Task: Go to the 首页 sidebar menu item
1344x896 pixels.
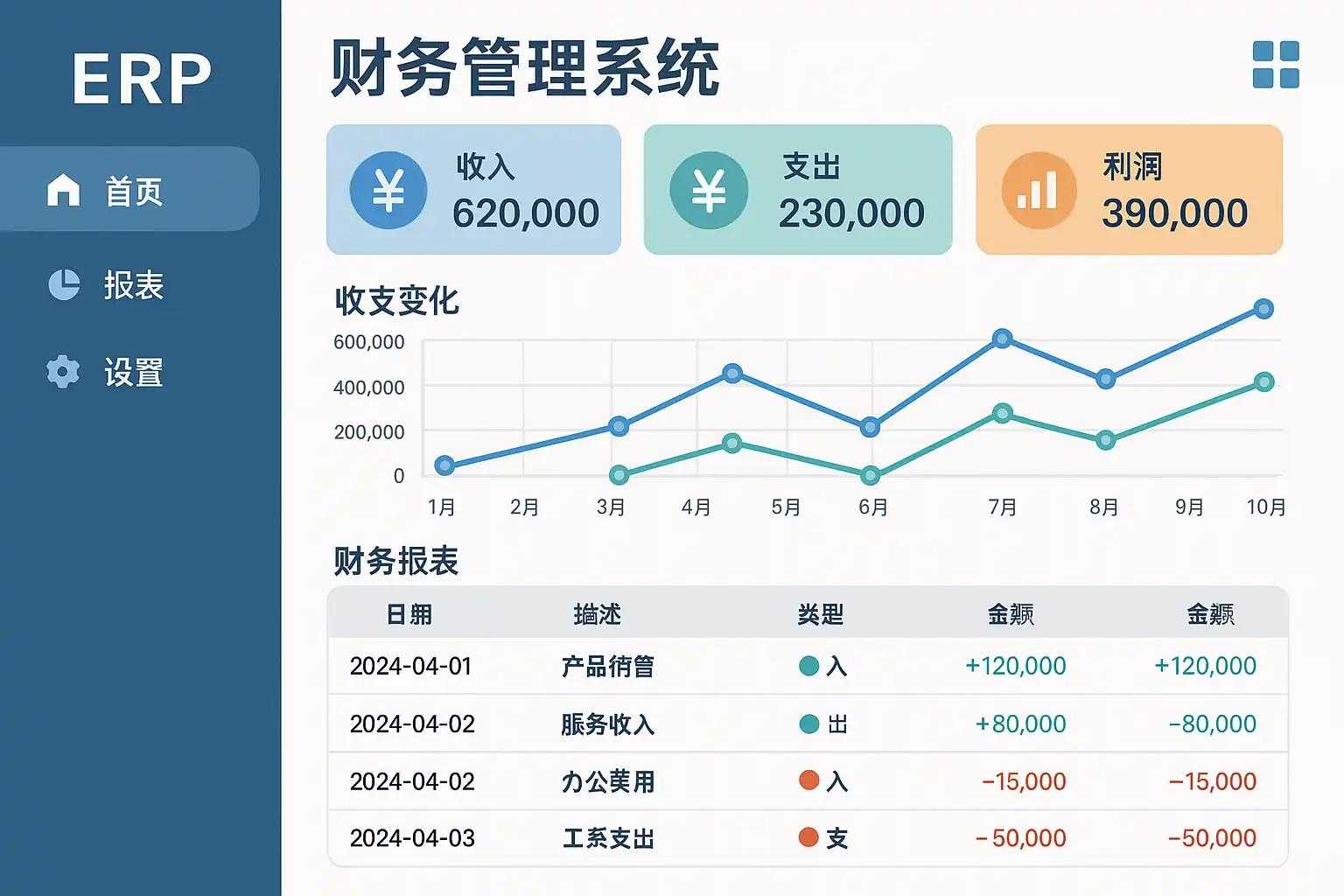Action: pos(129,189)
